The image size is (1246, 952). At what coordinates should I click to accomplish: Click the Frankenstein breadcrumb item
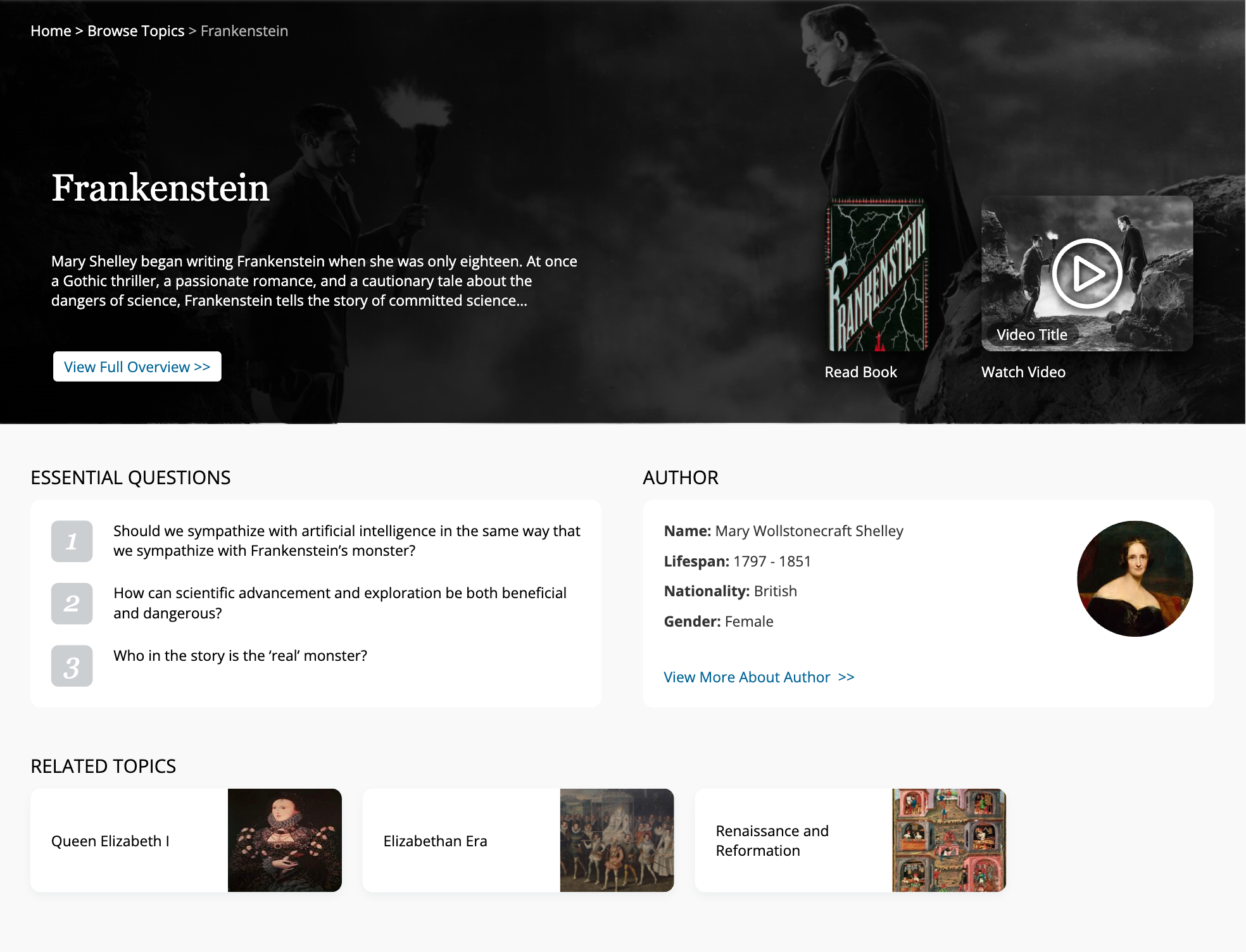tap(244, 31)
